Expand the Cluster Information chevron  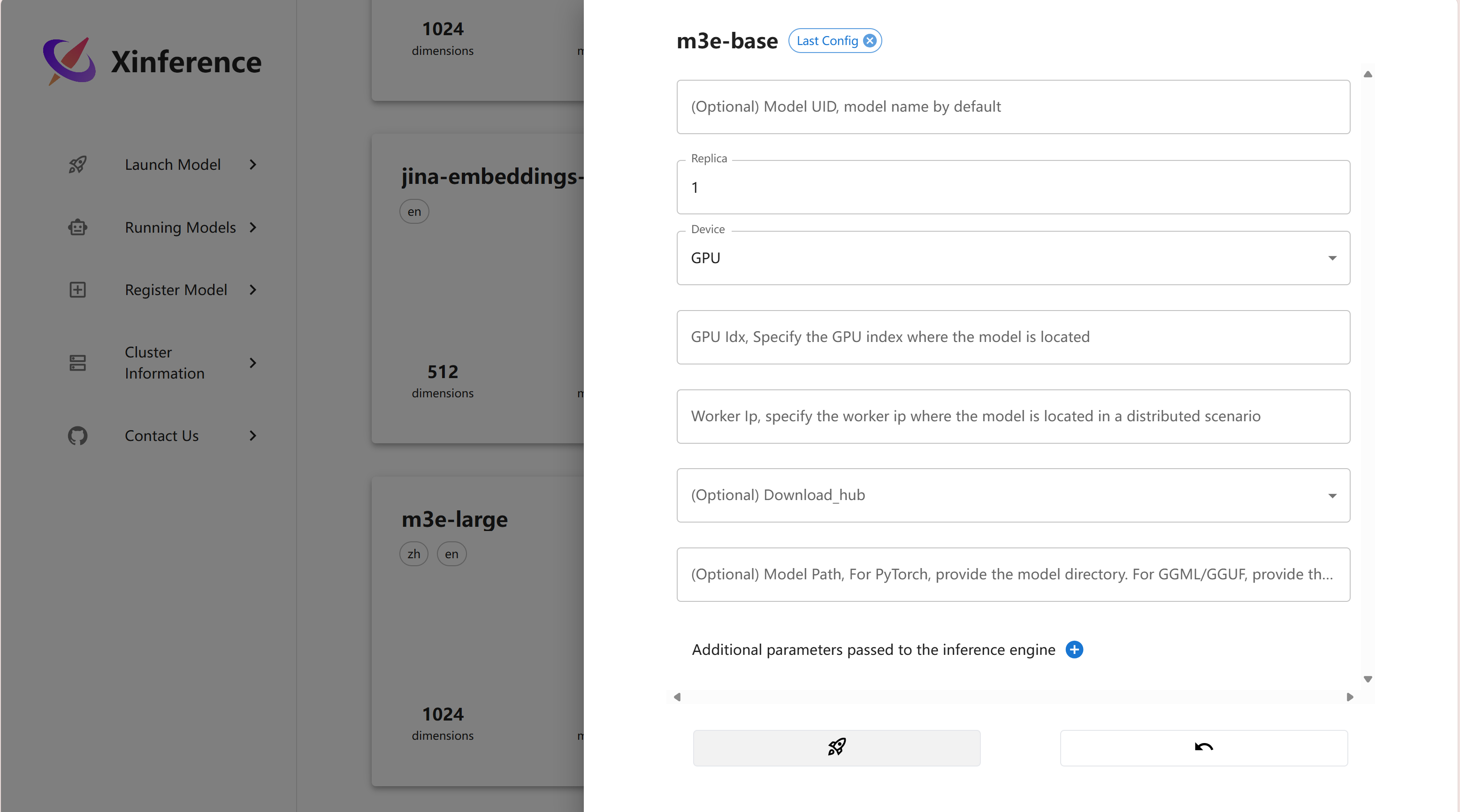(253, 363)
